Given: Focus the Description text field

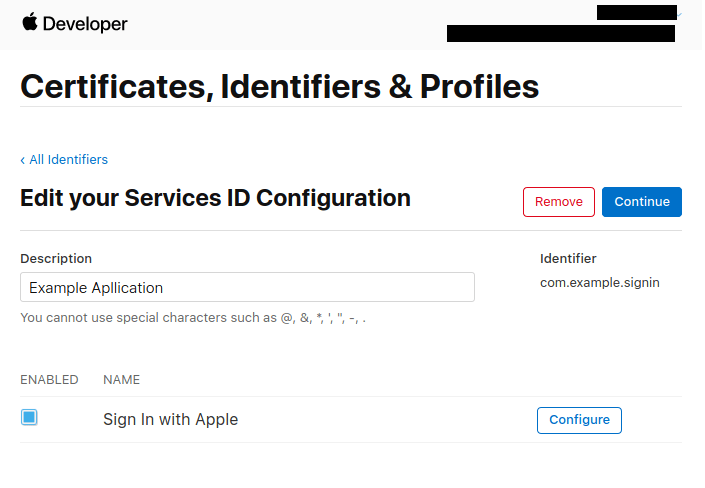Looking at the screenshot, I should point(247,288).
